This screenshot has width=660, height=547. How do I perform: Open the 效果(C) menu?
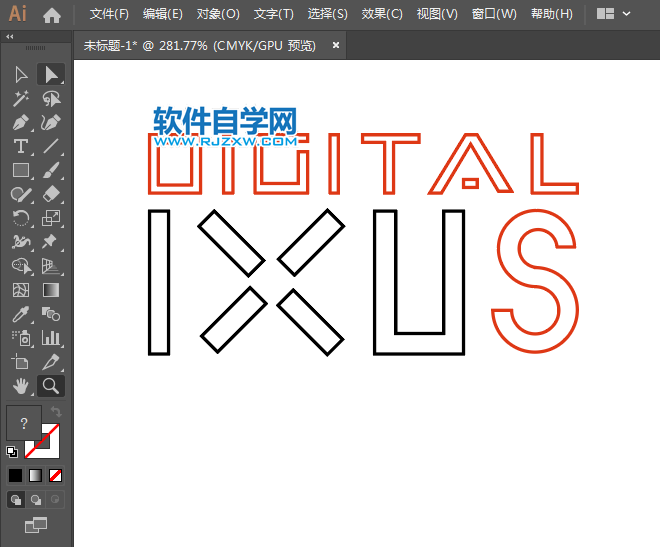pos(382,14)
